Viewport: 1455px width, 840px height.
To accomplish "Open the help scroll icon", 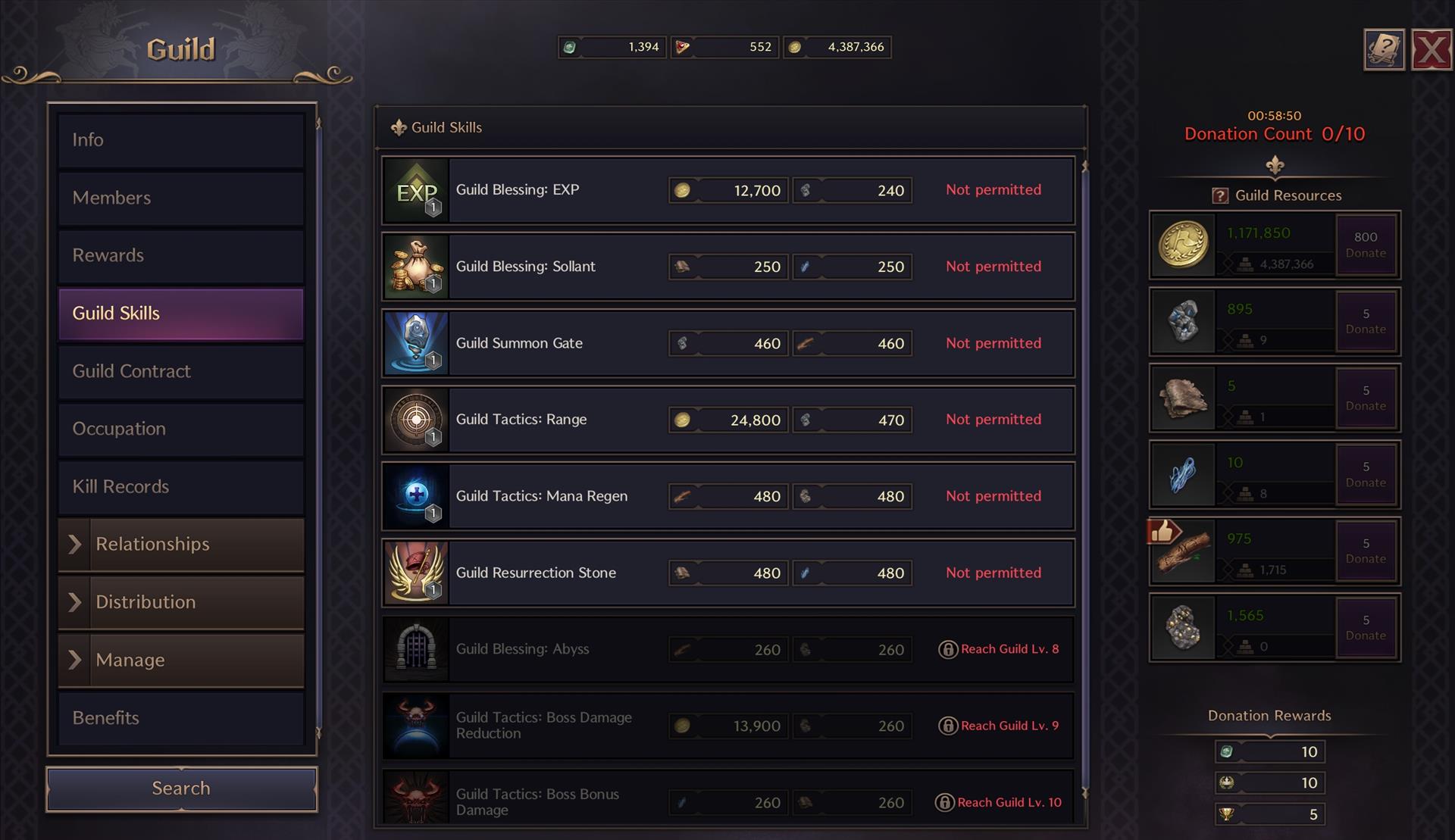I will pos(1383,51).
